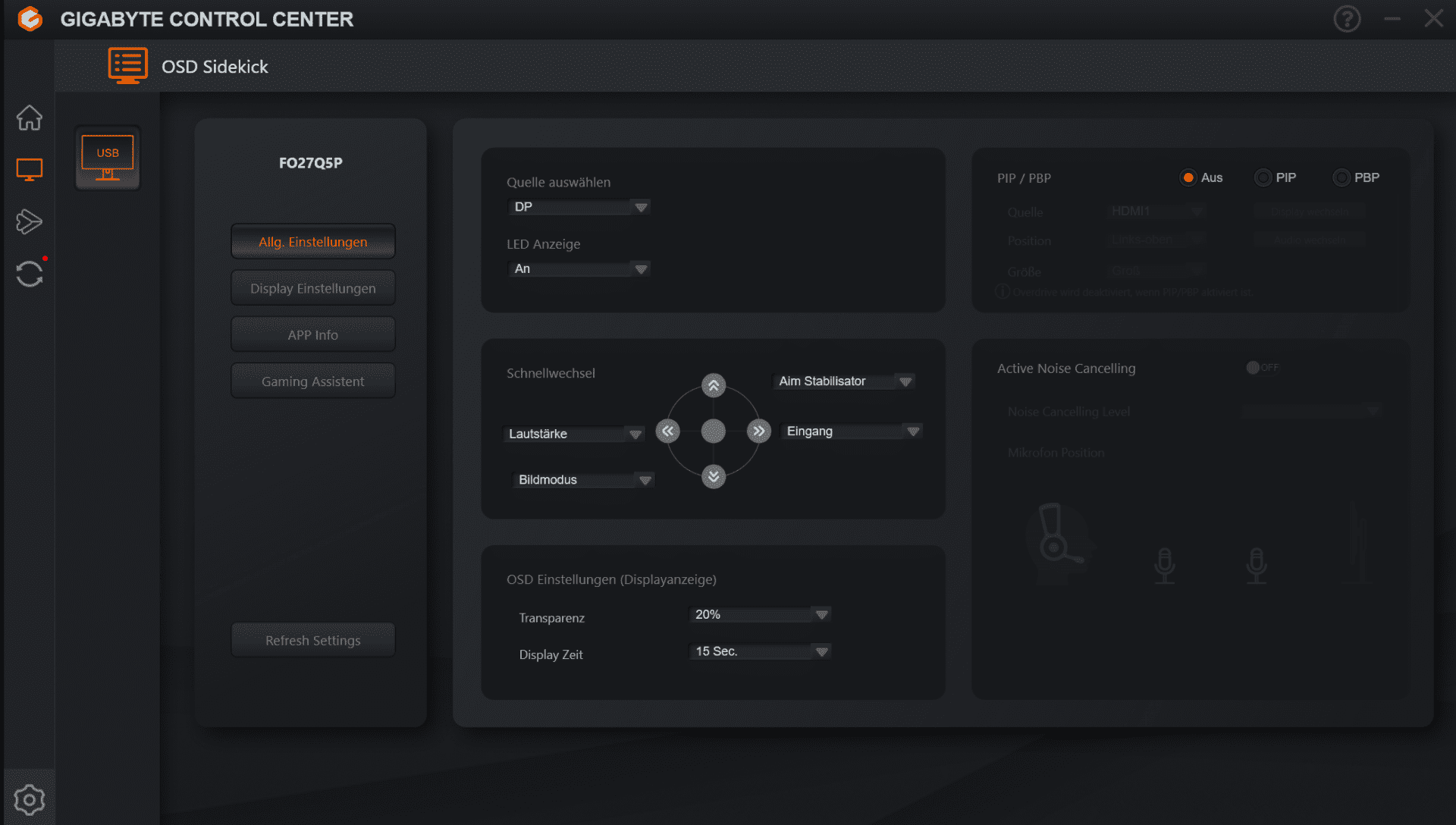Open the Transparenz 20% dropdown
1456x825 pixels.
(759, 614)
